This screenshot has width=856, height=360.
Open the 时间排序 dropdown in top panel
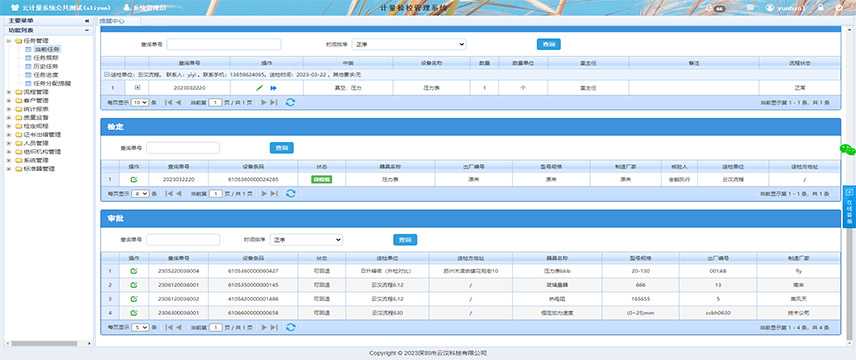409,44
